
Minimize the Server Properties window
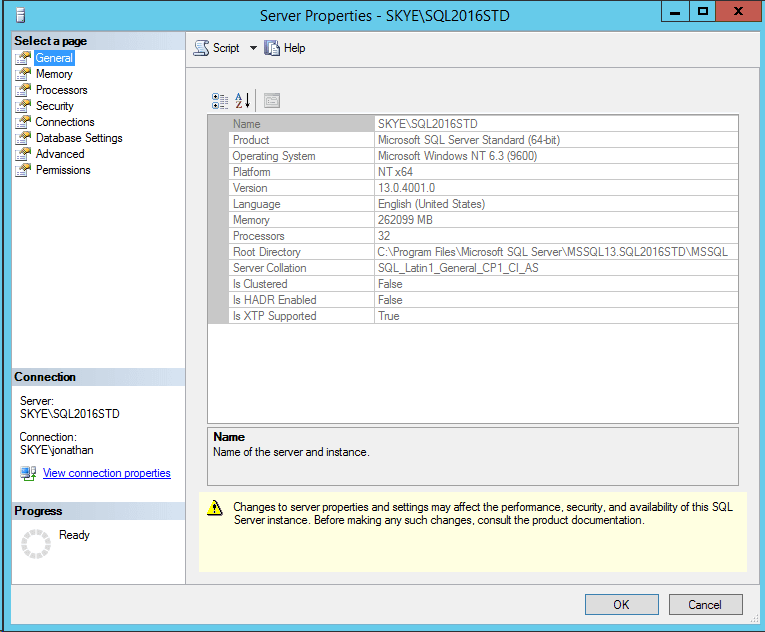[675, 11]
